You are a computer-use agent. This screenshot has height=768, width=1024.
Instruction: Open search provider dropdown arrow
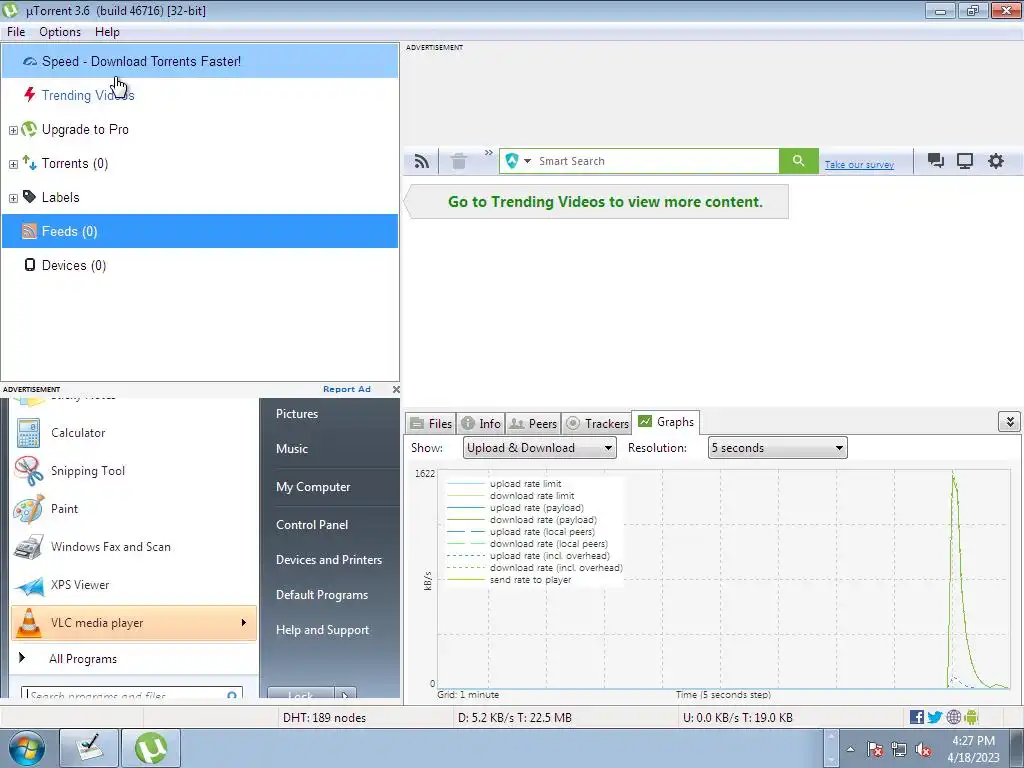point(528,161)
